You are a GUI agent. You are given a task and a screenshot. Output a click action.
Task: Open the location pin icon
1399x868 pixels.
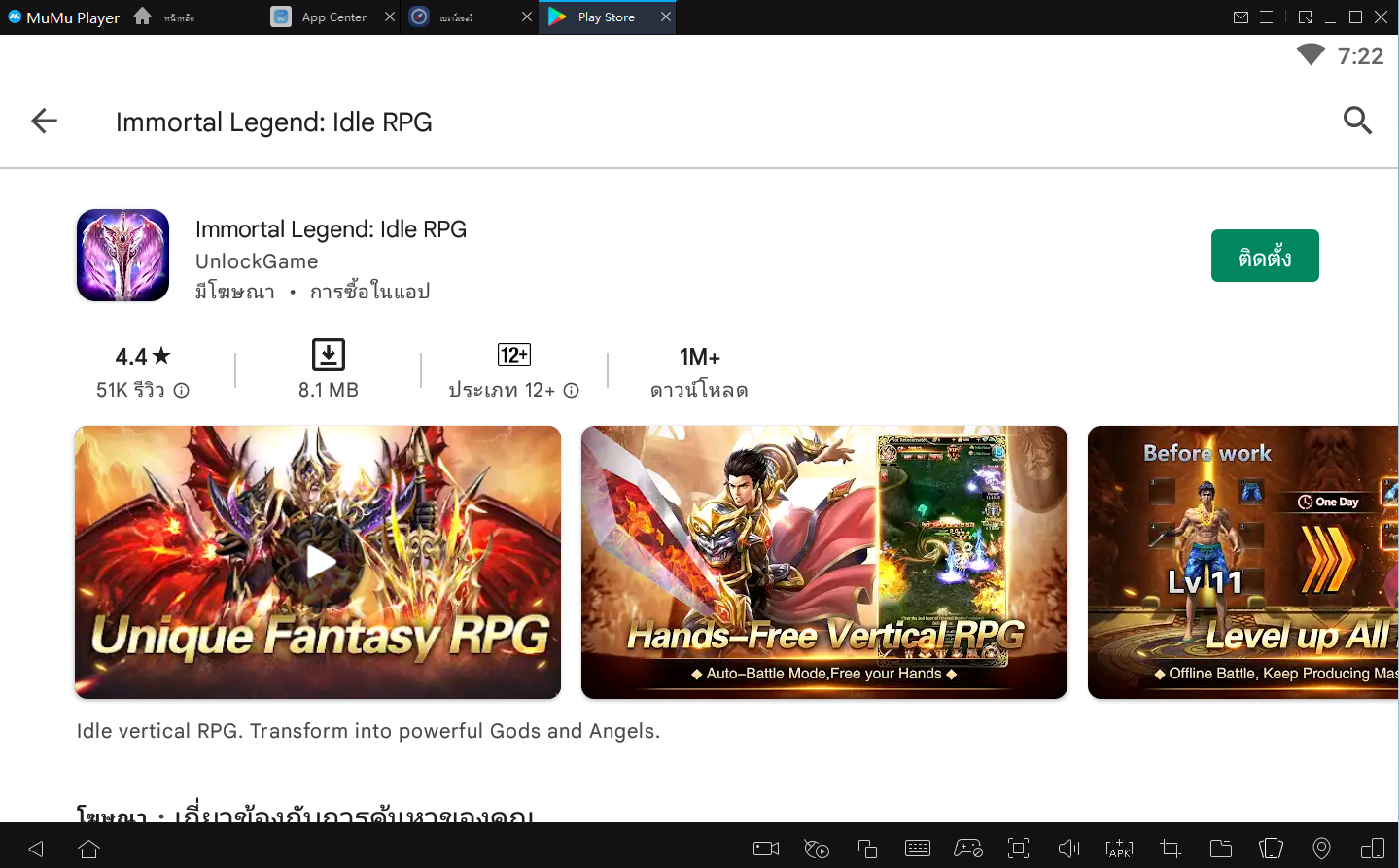1321,849
